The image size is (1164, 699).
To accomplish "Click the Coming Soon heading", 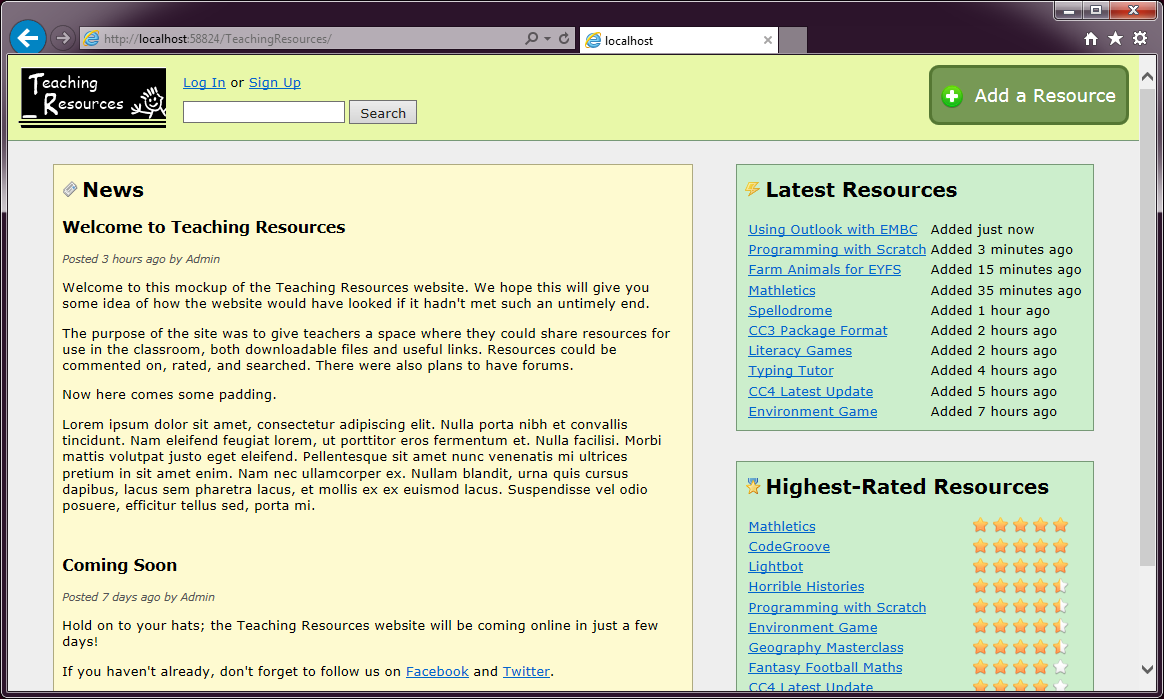I will 120,565.
